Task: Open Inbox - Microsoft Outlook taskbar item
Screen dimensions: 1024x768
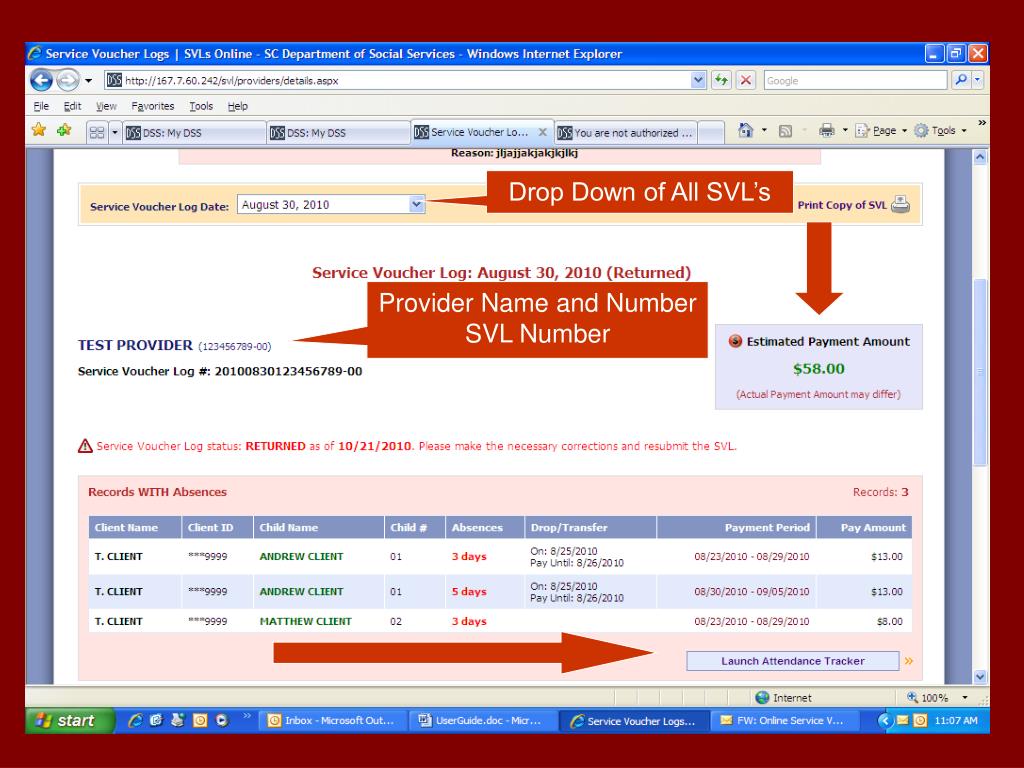Action: point(333,721)
